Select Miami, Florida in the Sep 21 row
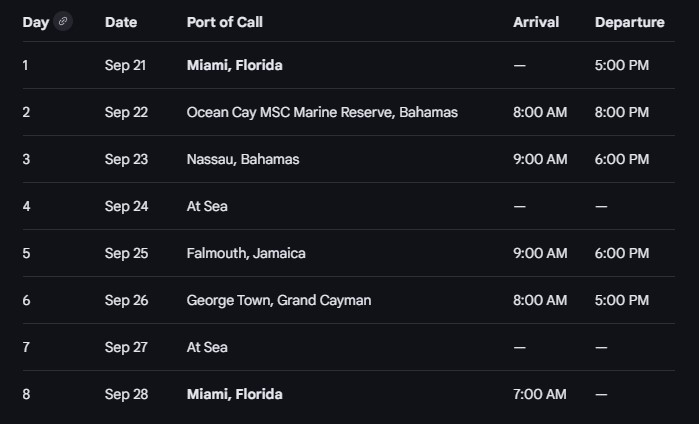Screen dimensions: 699x424 [235, 65]
